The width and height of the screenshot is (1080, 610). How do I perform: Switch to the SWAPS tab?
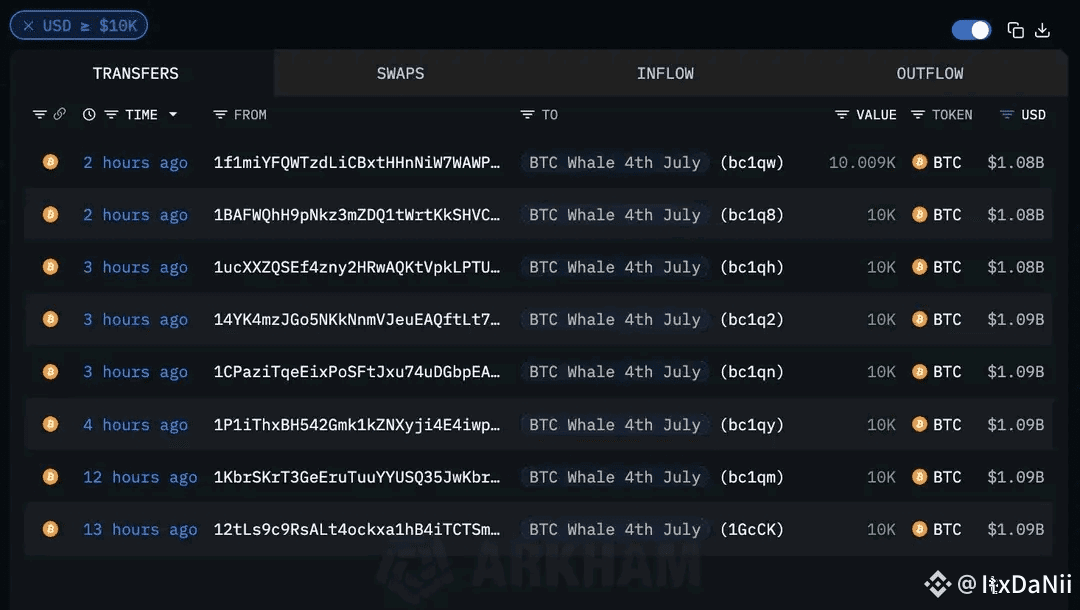(x=400, y=73)
